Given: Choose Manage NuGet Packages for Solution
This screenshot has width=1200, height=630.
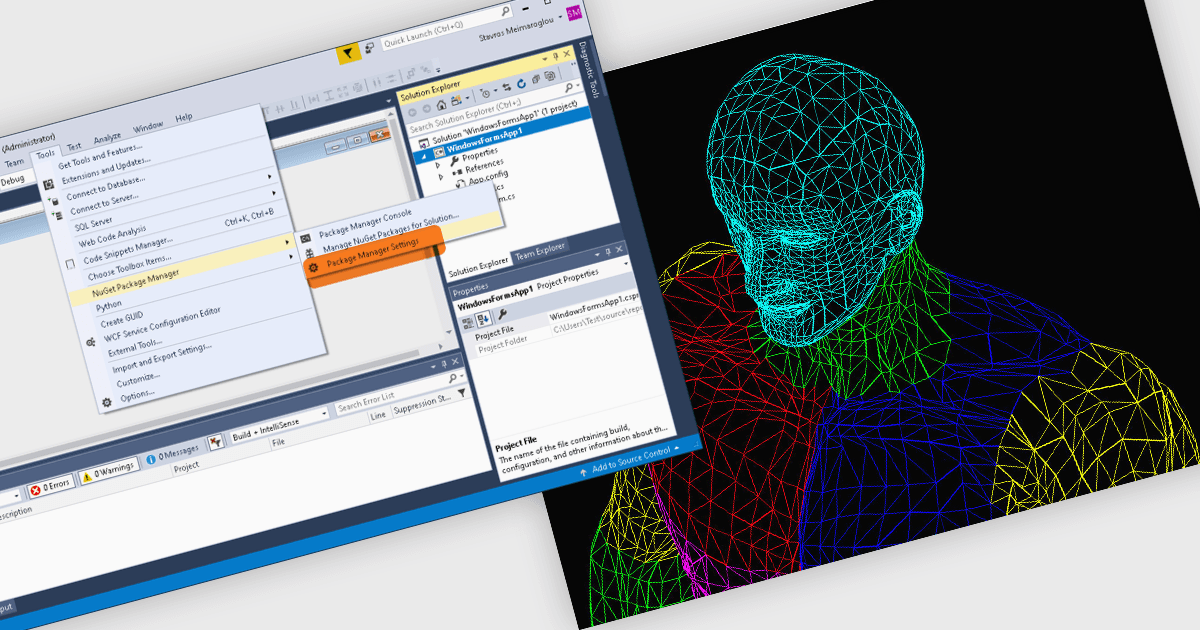Looking at the screenshot, I should click(x=390, y=234).
